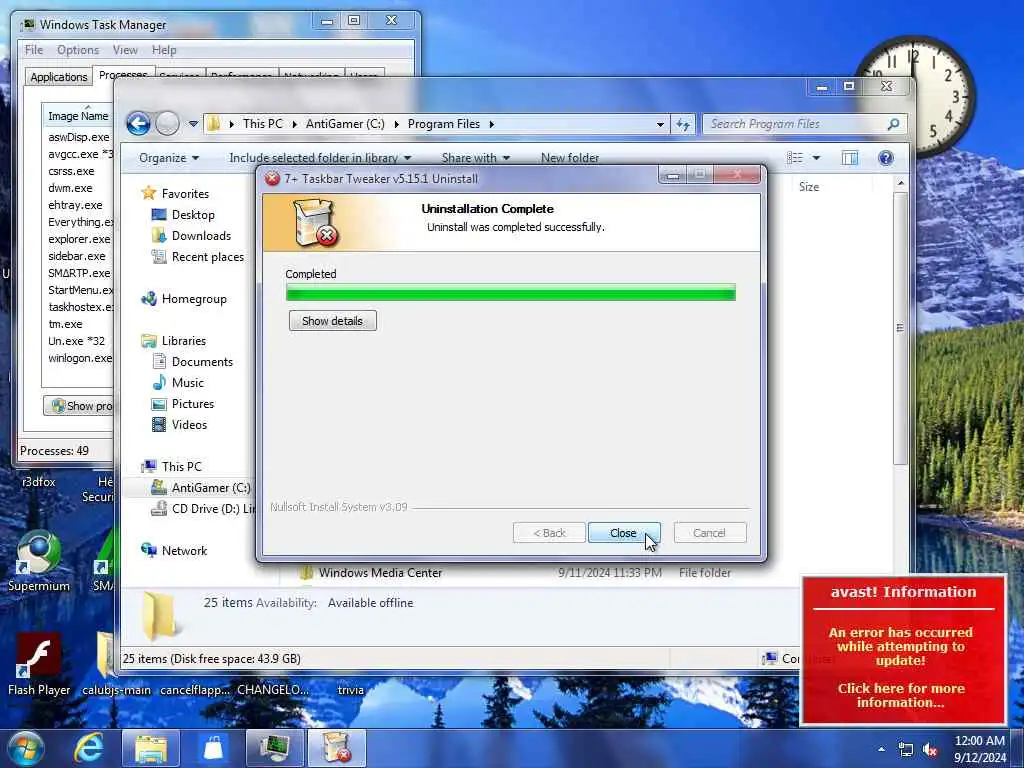This screenshot has height=768, width=1024.
Task: Open the View menu in Task Manager
Action: click(x=125, y=50)
